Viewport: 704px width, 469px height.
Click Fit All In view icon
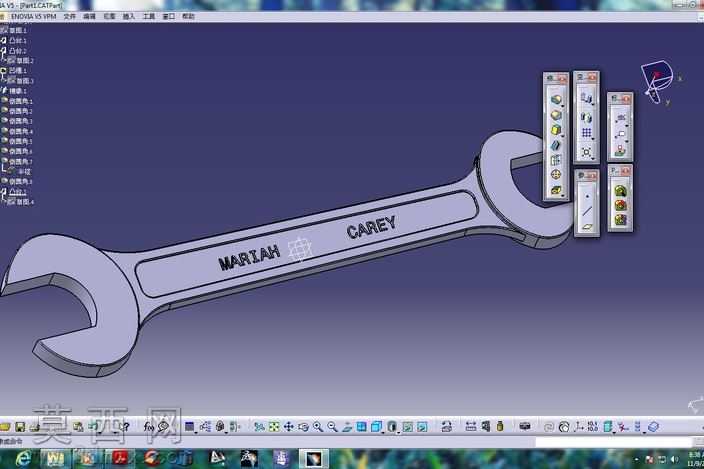(x=274, y=426)
